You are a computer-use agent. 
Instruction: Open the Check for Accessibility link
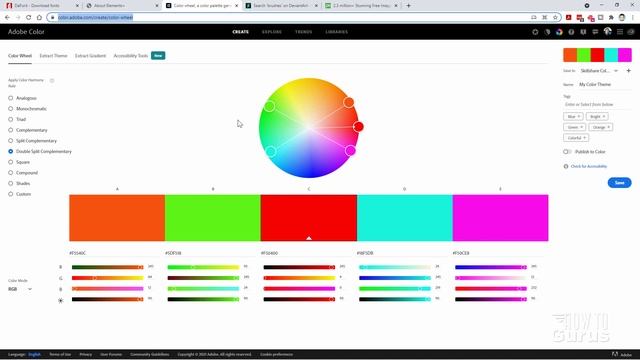[x=589, y=166]
